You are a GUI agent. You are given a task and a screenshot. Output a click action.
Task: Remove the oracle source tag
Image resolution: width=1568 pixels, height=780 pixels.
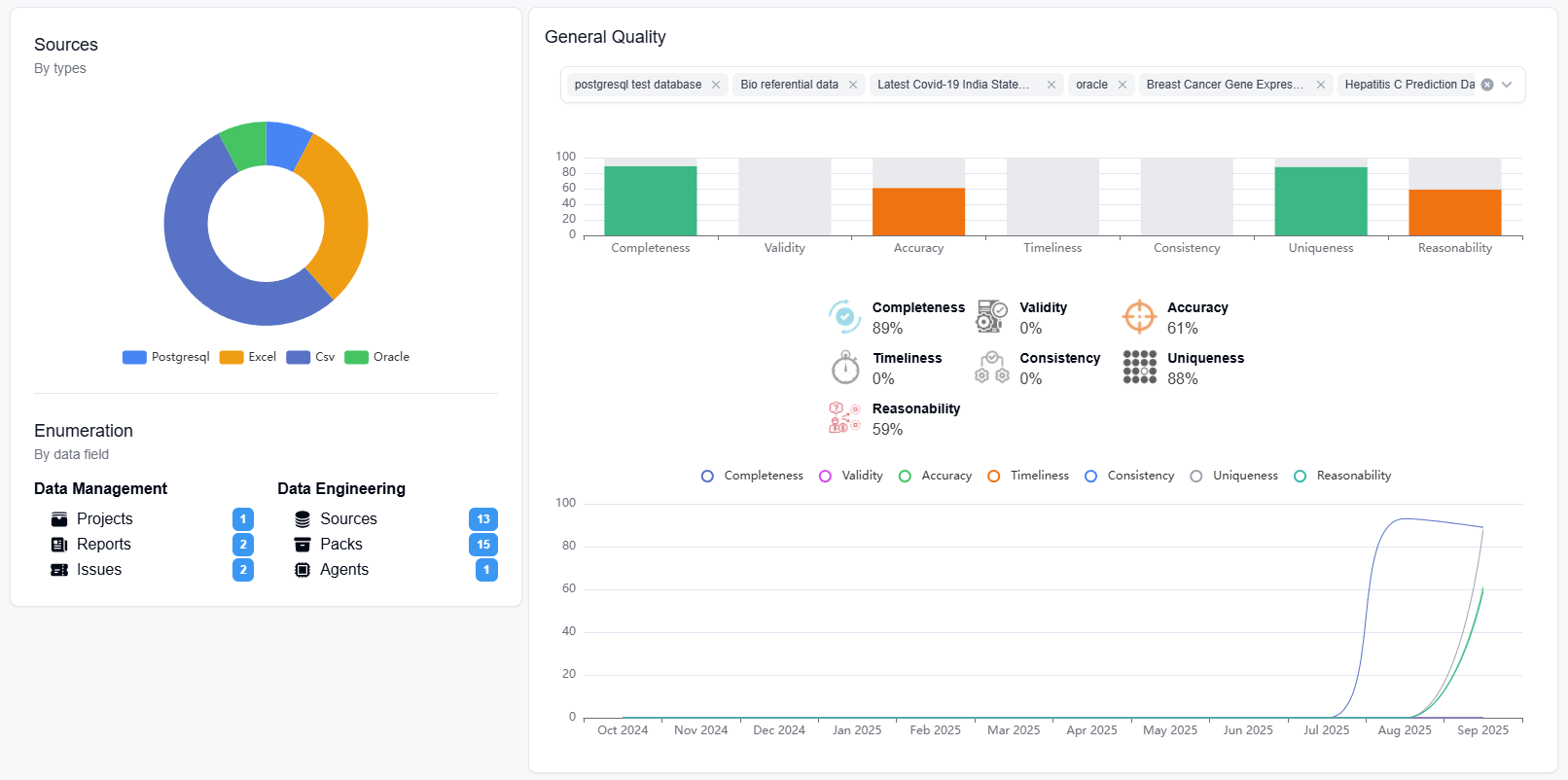tap(1123, 85)
